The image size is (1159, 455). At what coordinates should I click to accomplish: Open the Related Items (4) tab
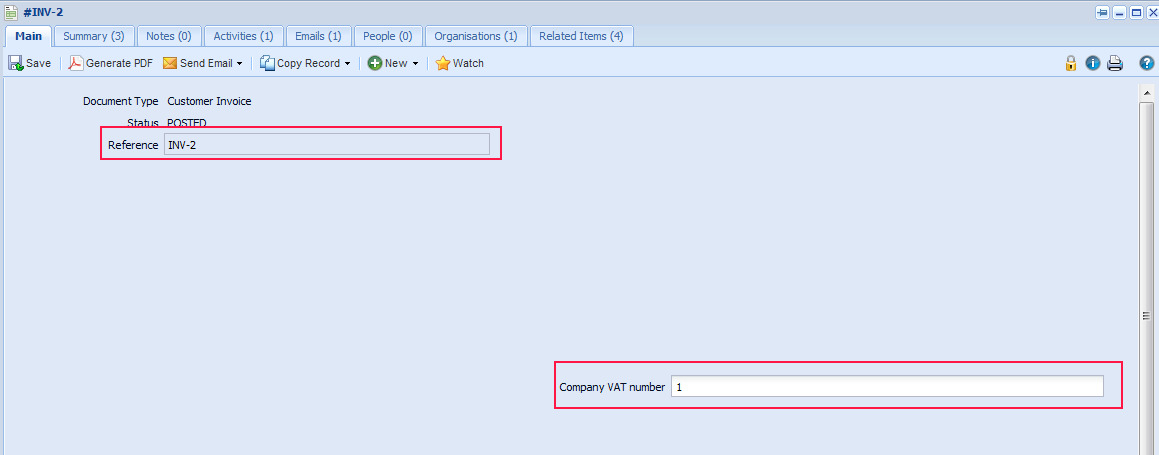[x=581, y=35]
